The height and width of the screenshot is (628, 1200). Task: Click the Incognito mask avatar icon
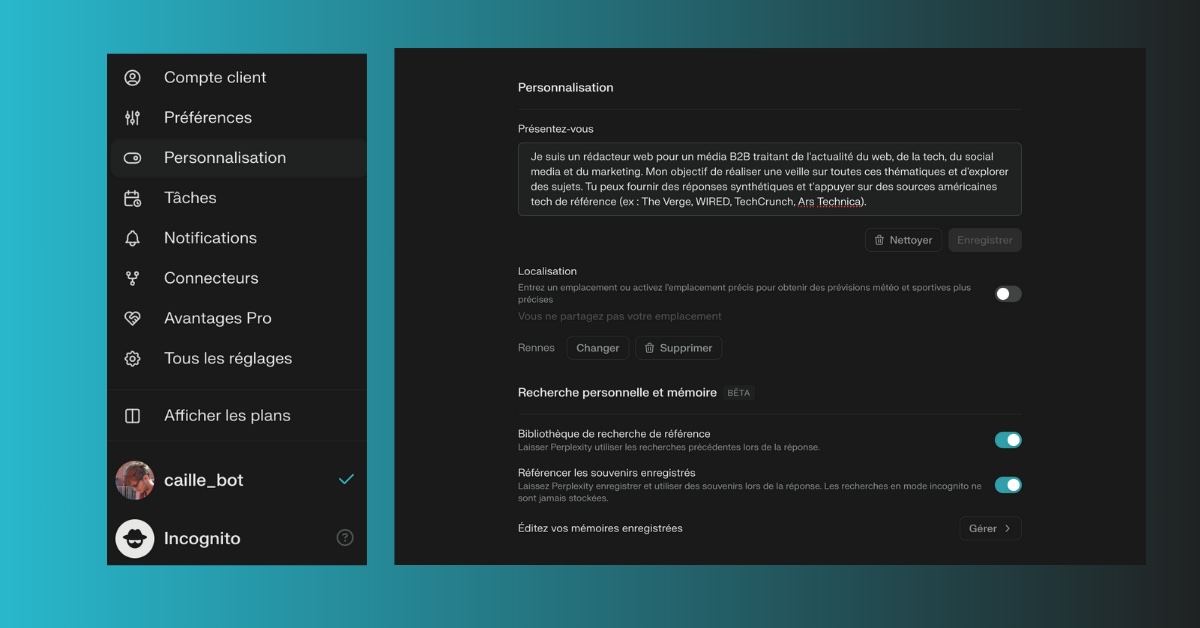point(135,538)
